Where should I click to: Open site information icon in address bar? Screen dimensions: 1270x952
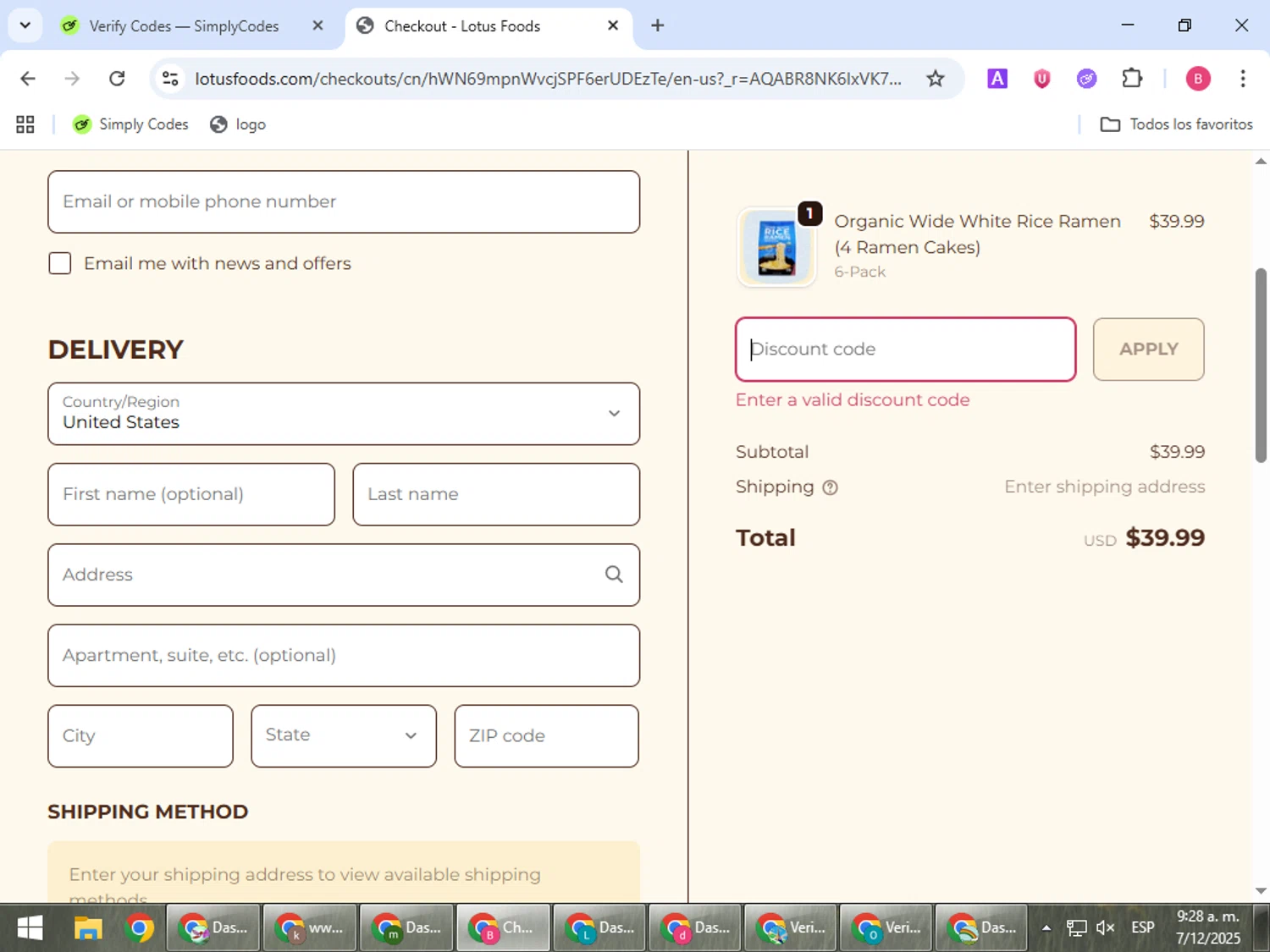point(170,79)
